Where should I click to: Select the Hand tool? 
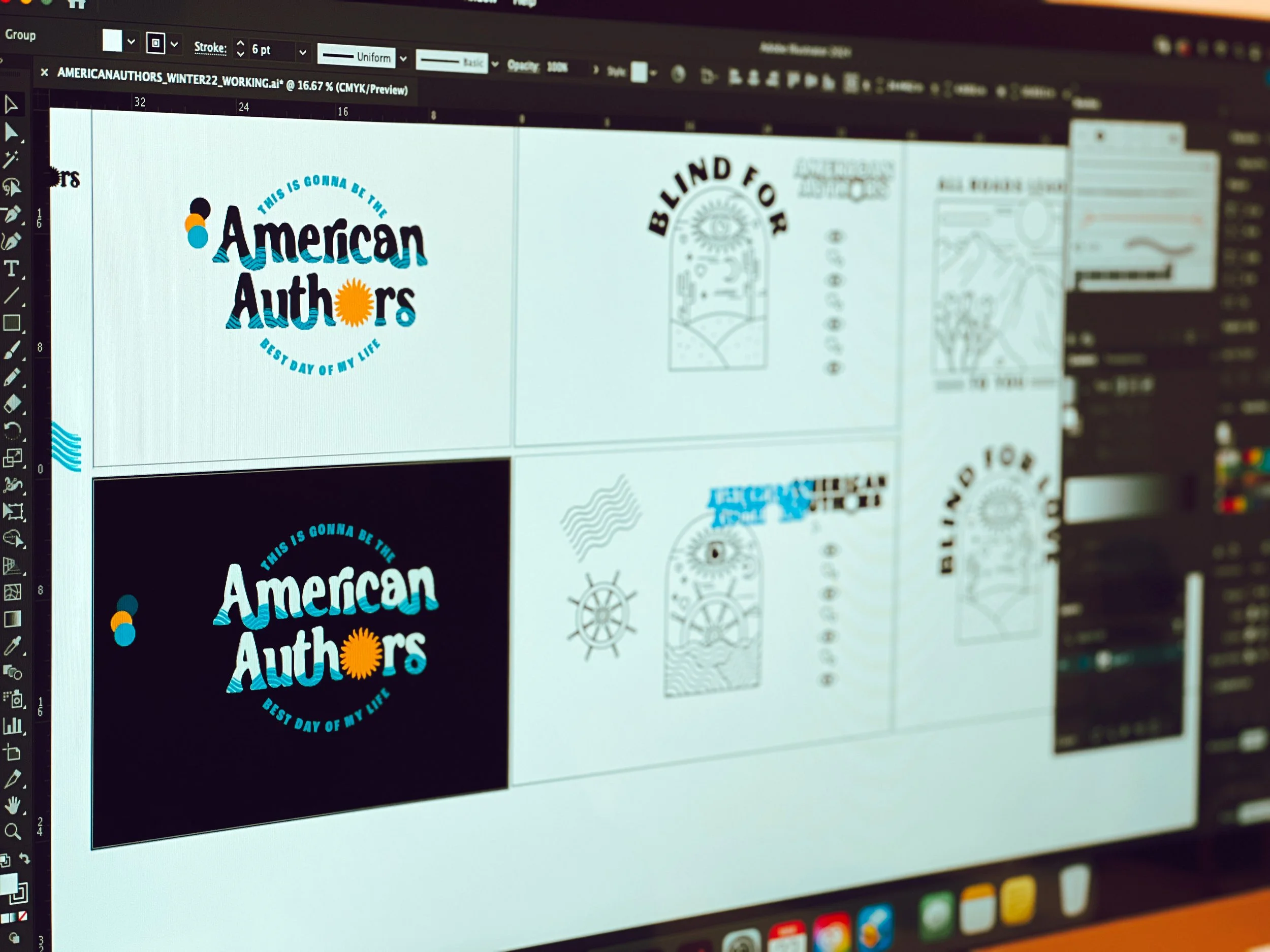12,806
